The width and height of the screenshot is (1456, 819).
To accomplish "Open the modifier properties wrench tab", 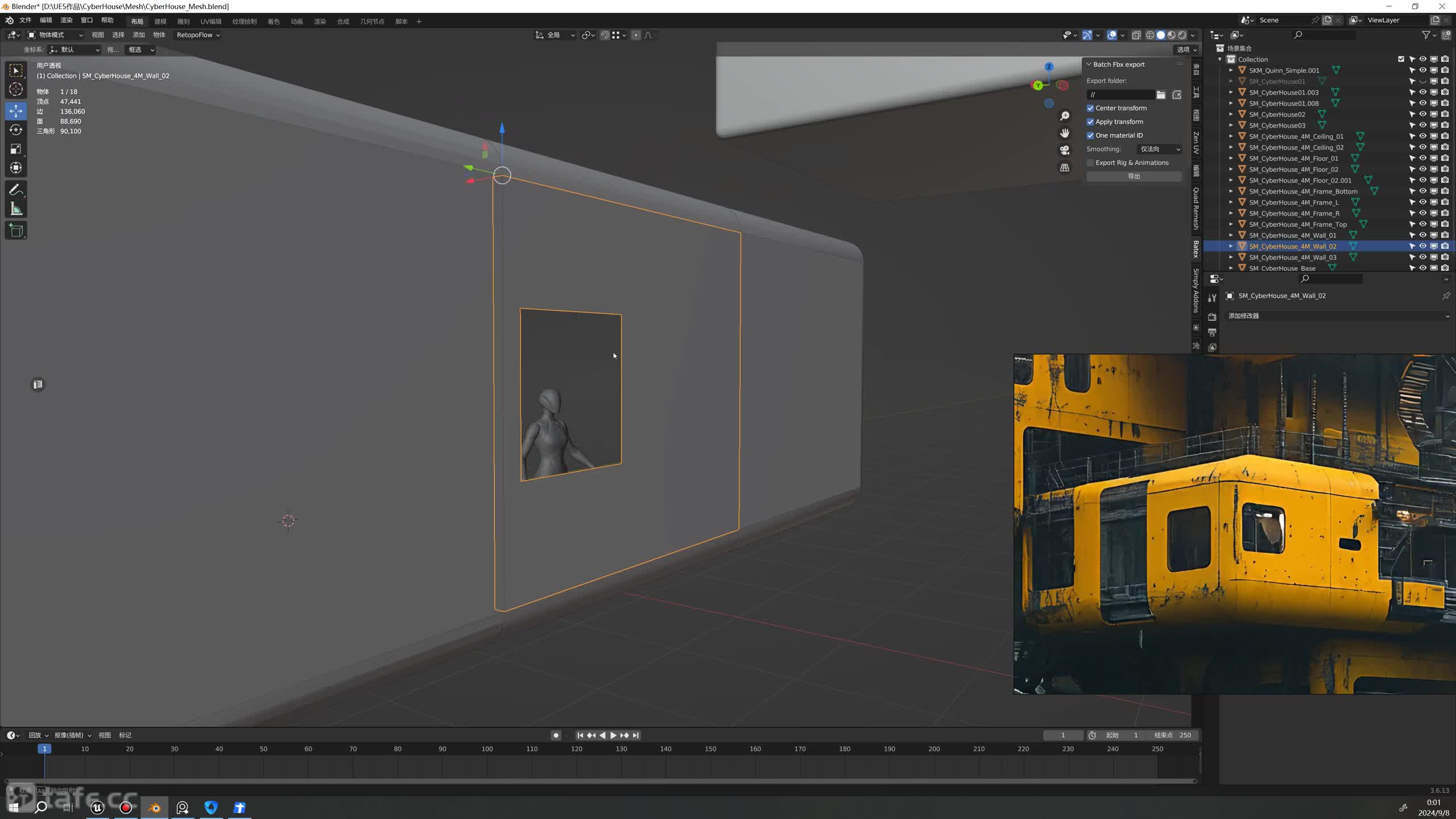I will click(x=1213, y=297).
